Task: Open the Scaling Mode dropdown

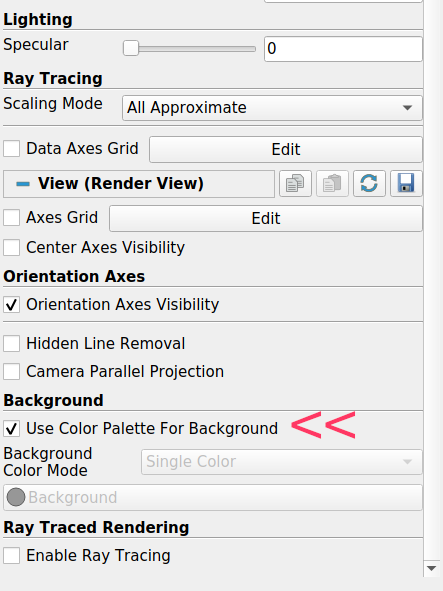Action: 272,108
